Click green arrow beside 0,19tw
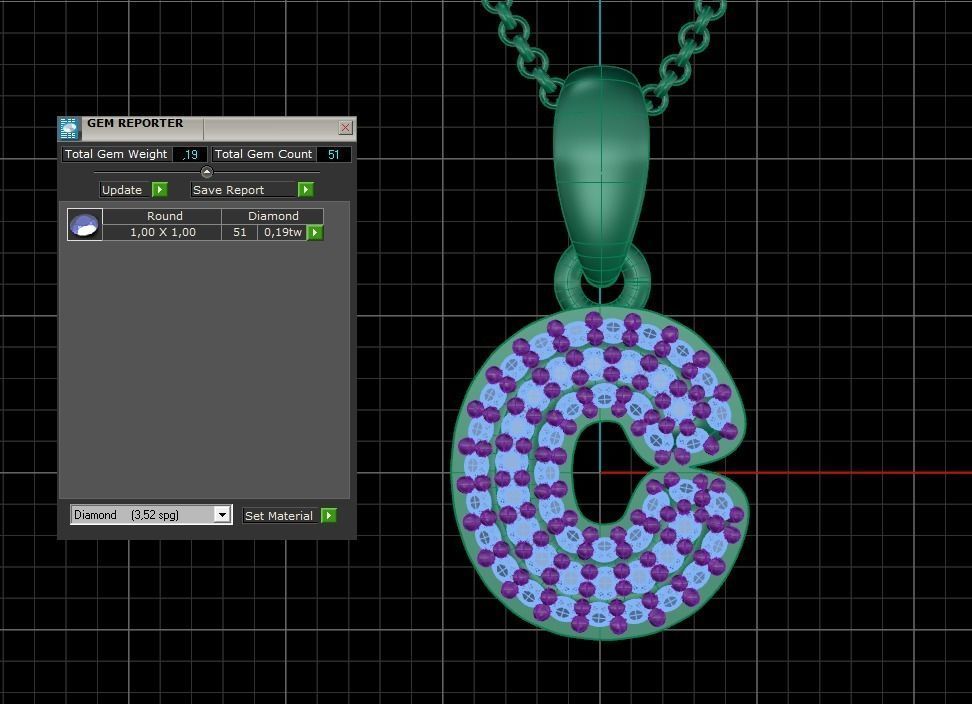972x704 pixels. tap(316, 232)
